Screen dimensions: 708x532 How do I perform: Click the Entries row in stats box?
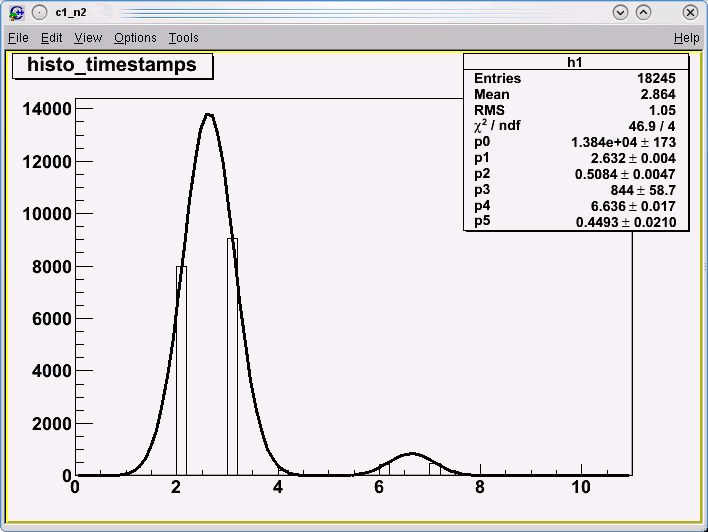coord(576,78)
